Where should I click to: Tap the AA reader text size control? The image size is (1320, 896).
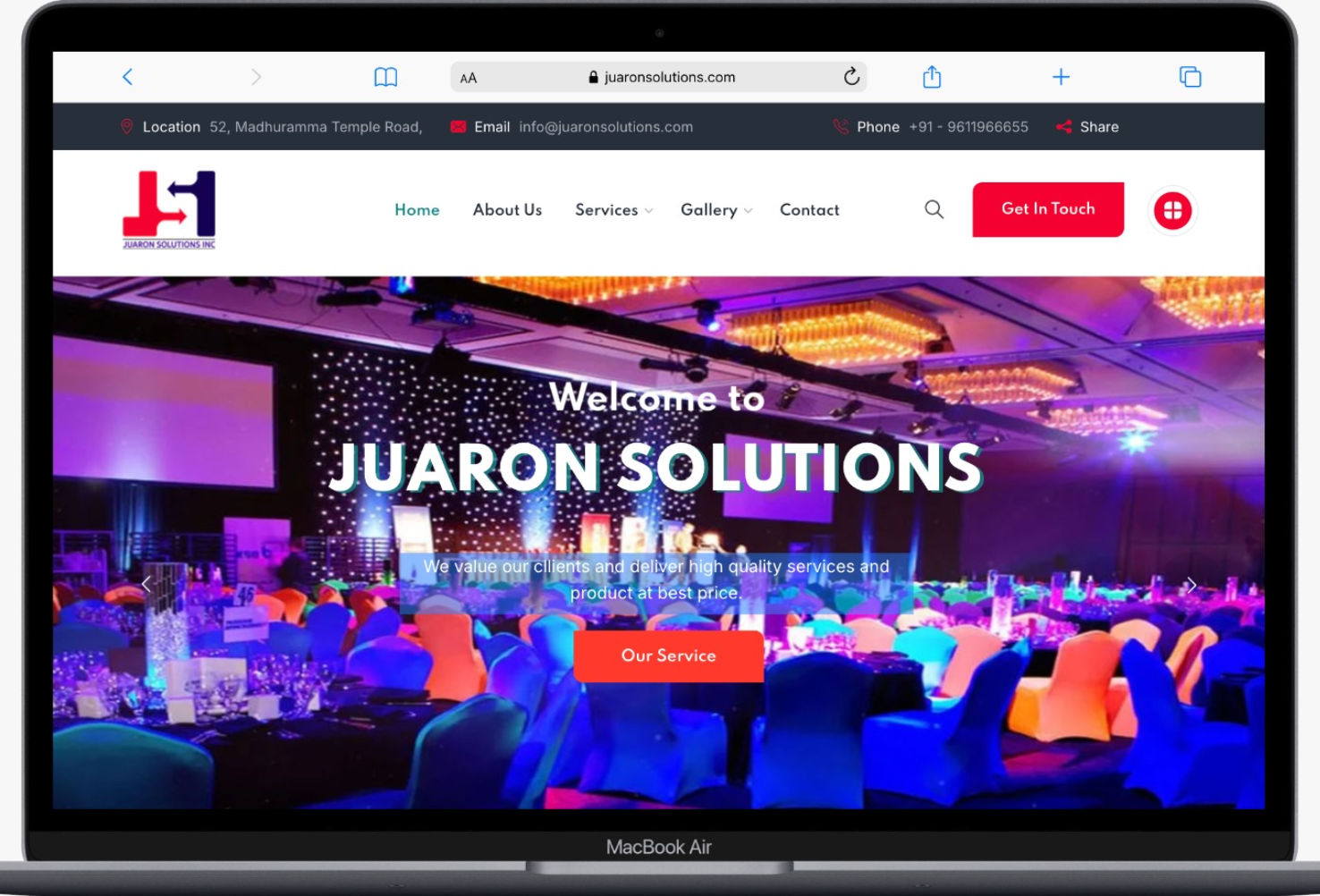pyautogui.click(x=469, y=78)
